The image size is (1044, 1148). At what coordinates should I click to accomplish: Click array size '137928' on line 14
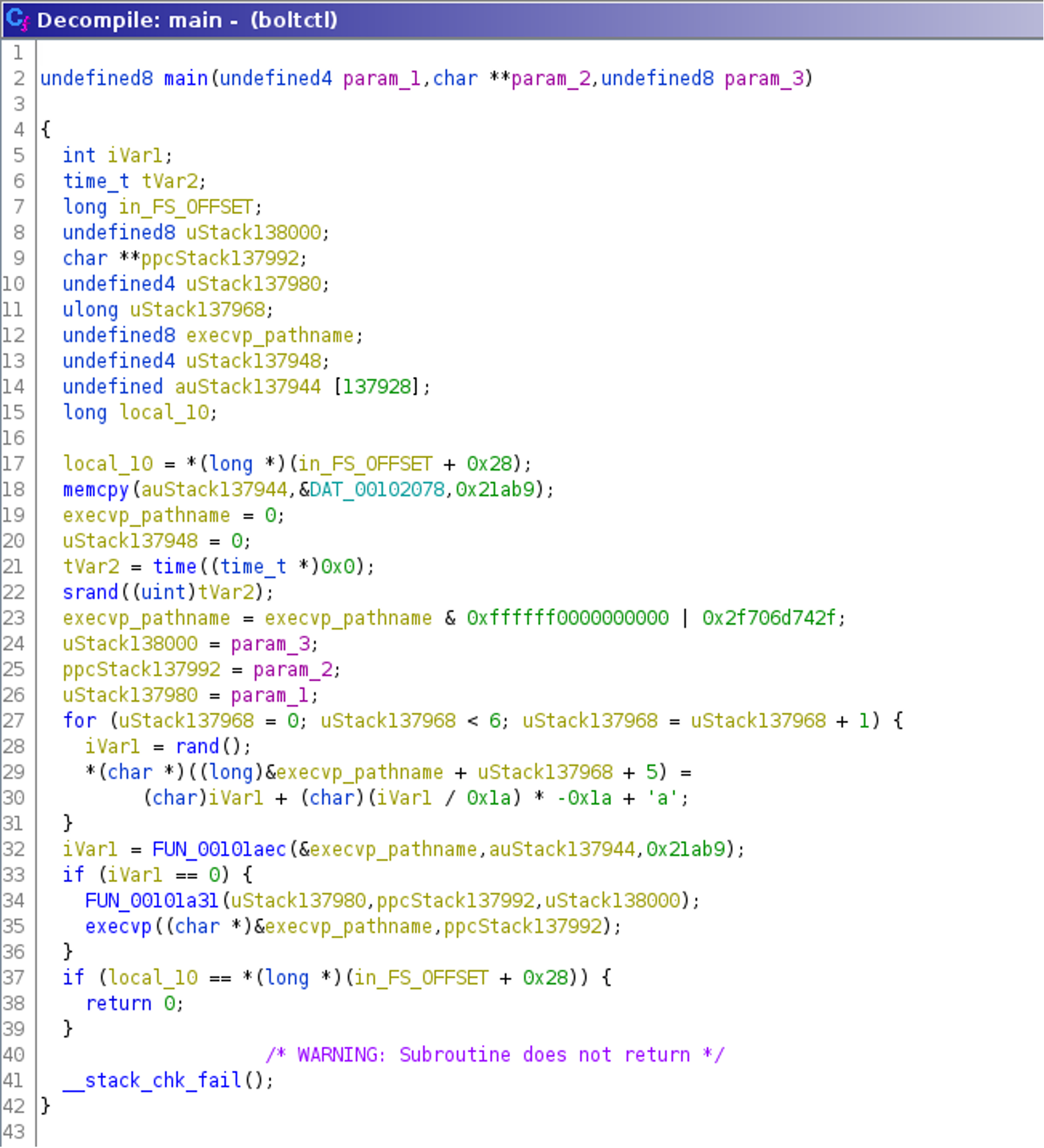click(x=377, y=387)
